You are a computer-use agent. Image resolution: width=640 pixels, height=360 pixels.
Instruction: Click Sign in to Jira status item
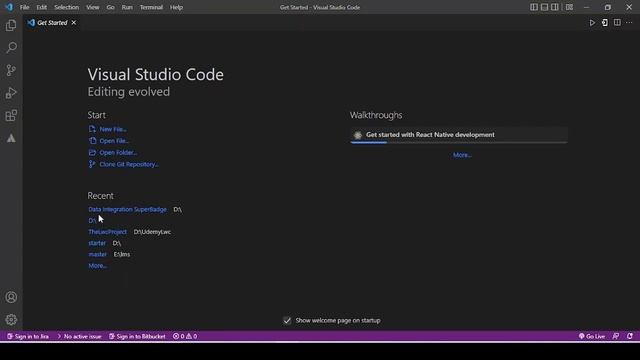[x=28, y=336]
